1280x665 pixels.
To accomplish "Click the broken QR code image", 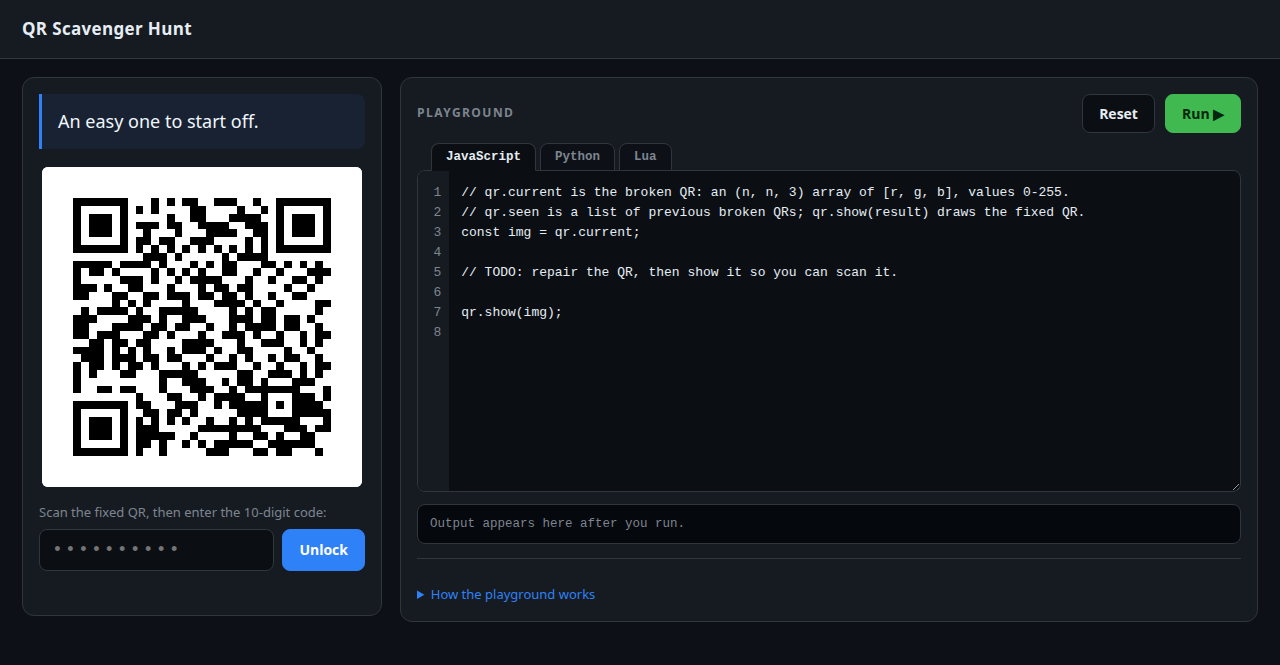I will 202,327.
